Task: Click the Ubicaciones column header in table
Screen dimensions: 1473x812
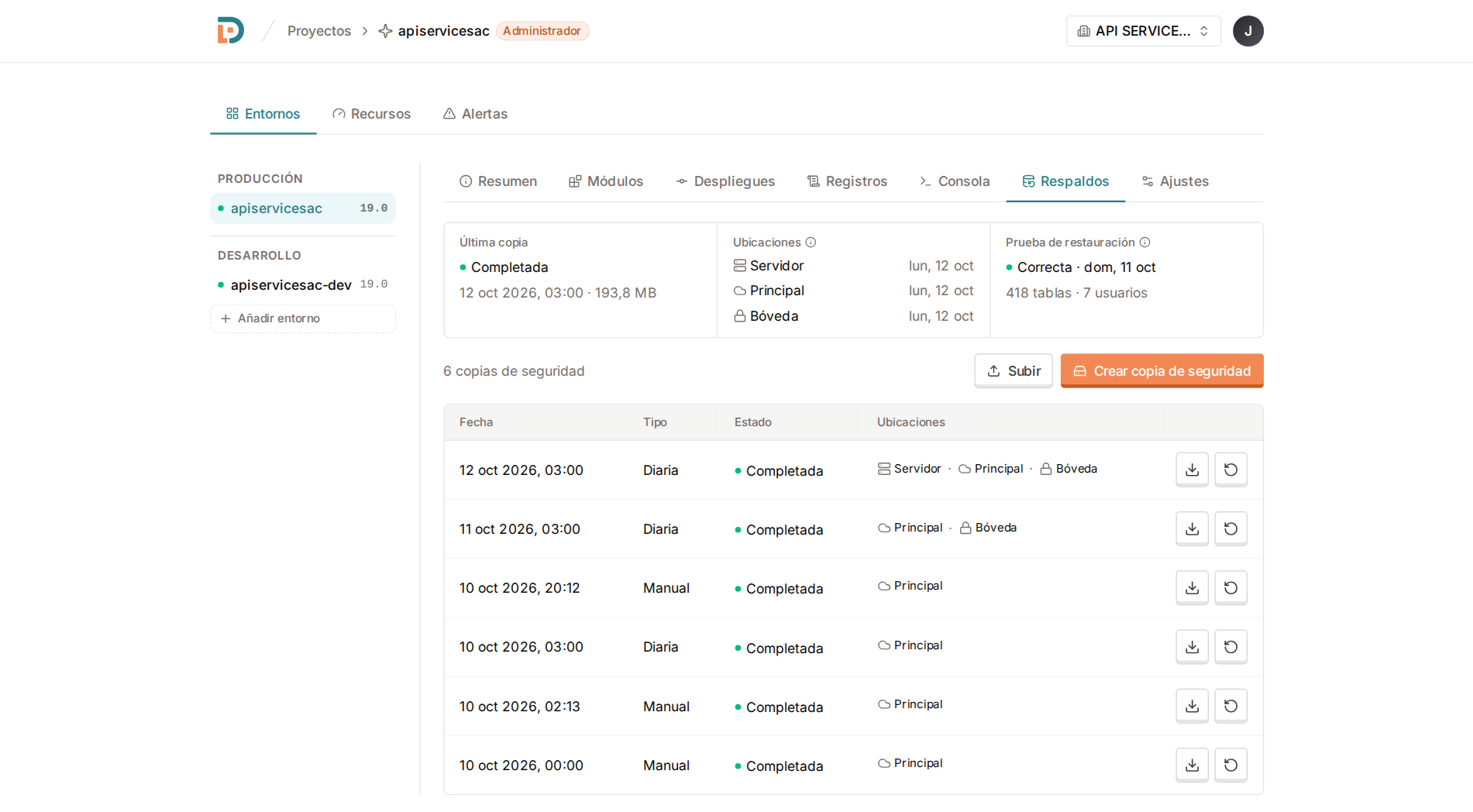Action: click(910, 422)
